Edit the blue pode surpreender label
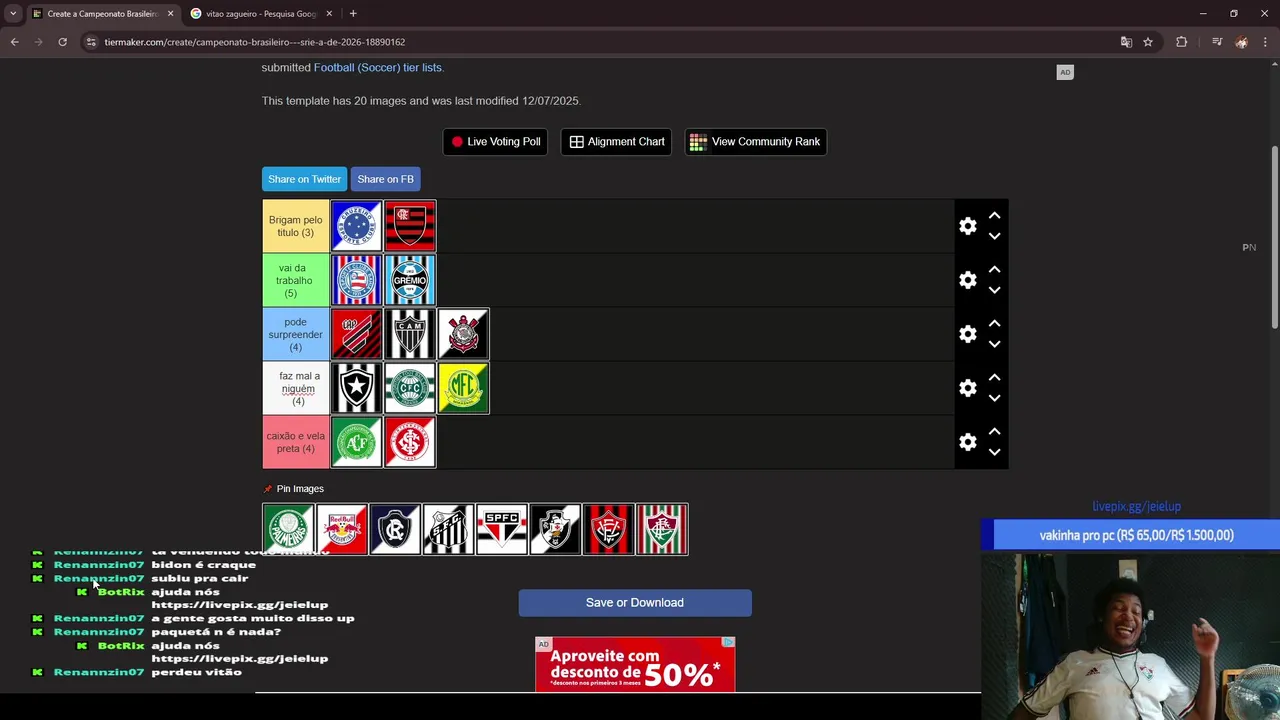Screen dimensions: 1280x720 click(295, 334)
